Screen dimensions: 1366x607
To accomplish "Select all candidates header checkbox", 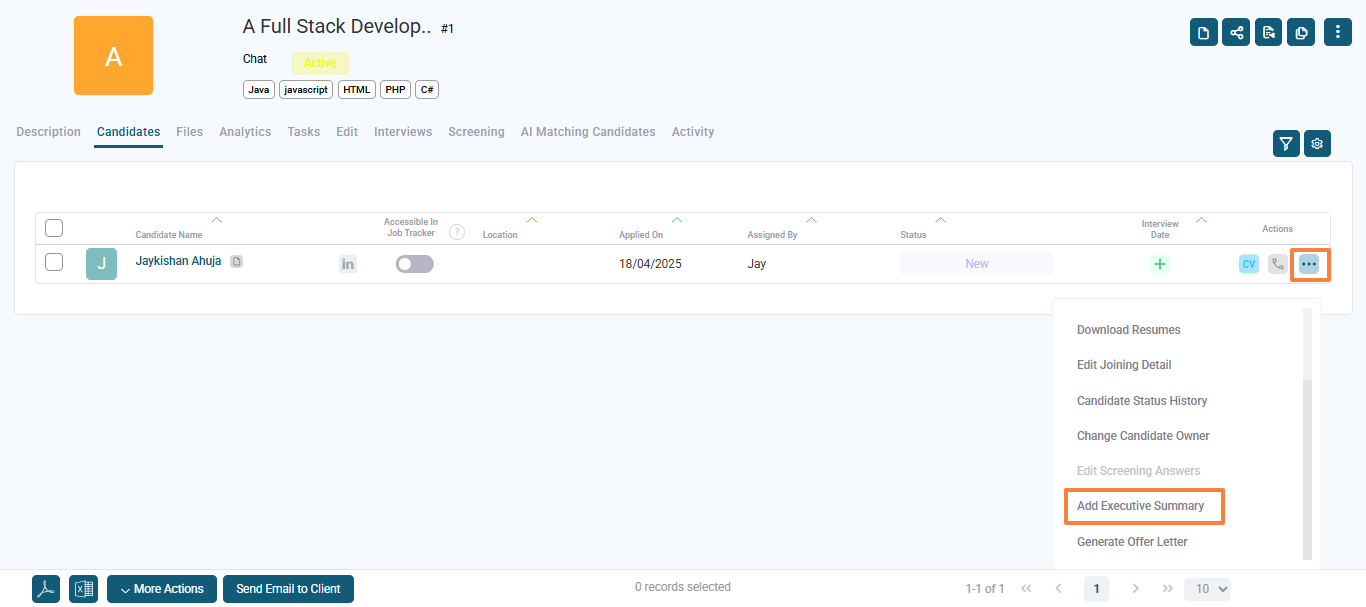I will (x=54, y=228).
